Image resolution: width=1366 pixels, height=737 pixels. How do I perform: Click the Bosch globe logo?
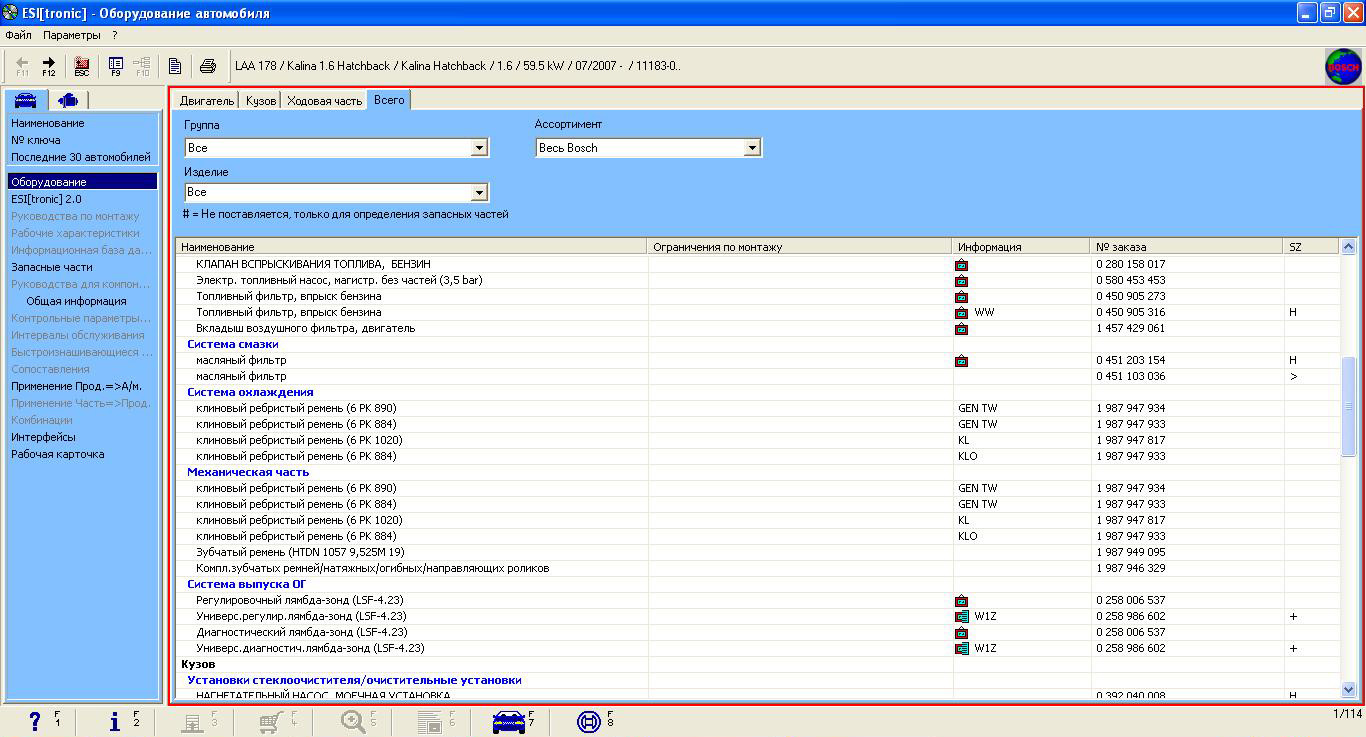1343,66
